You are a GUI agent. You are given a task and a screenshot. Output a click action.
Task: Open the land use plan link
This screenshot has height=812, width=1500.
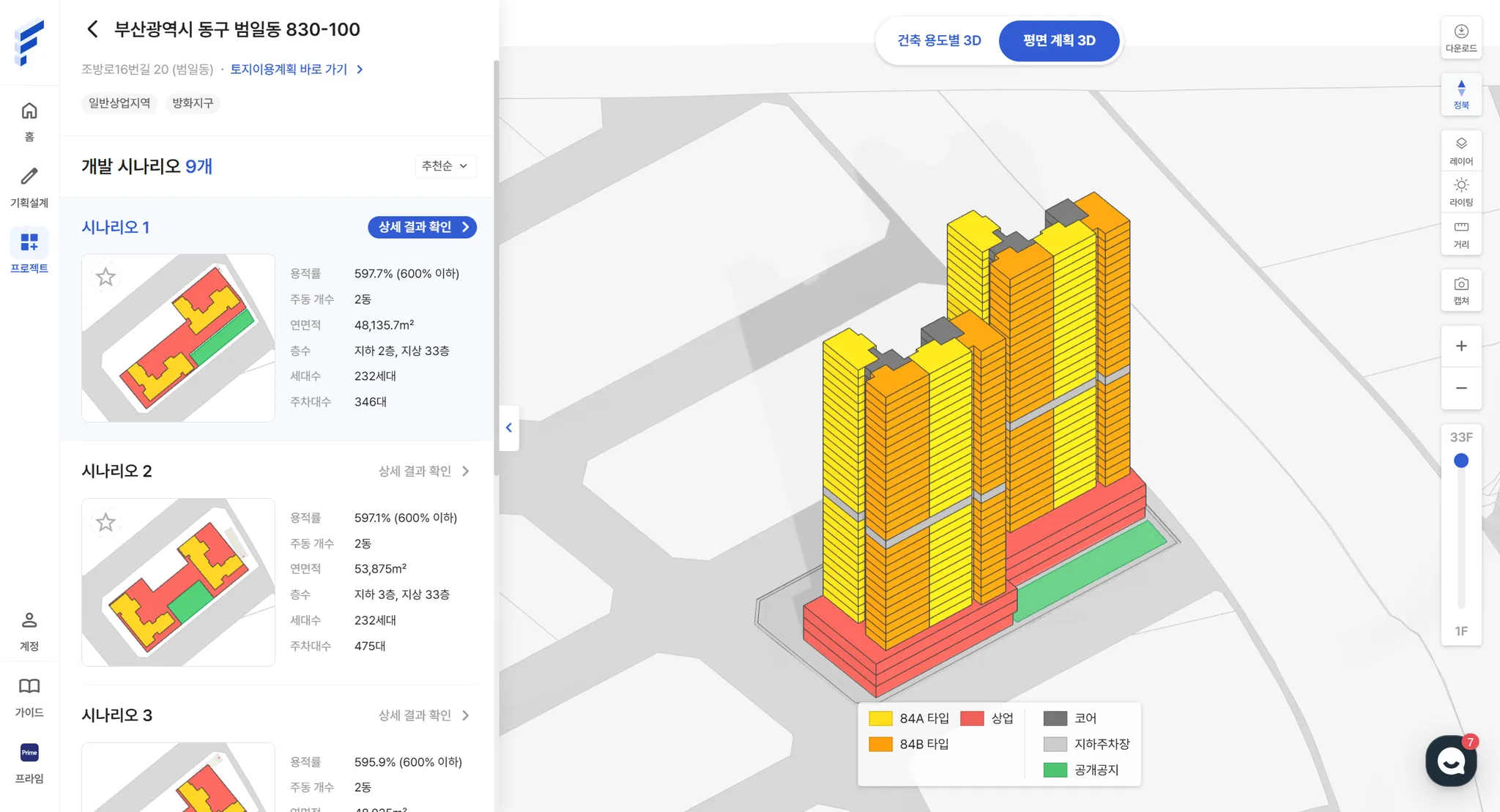tap(296, 70)
